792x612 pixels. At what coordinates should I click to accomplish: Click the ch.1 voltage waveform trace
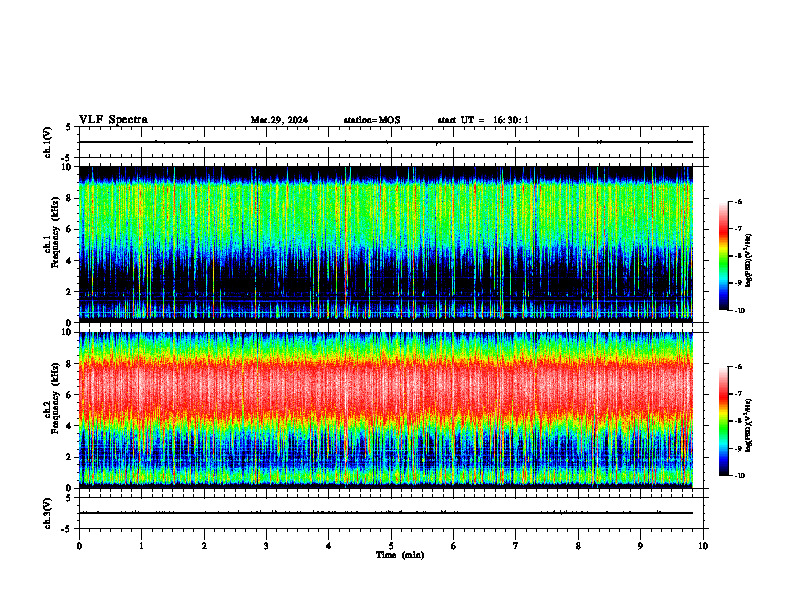[x=386, y=142]
